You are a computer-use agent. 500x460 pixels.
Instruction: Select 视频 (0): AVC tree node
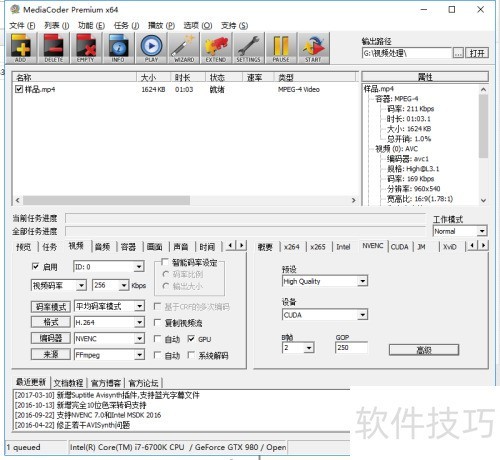tap(396, 149)
